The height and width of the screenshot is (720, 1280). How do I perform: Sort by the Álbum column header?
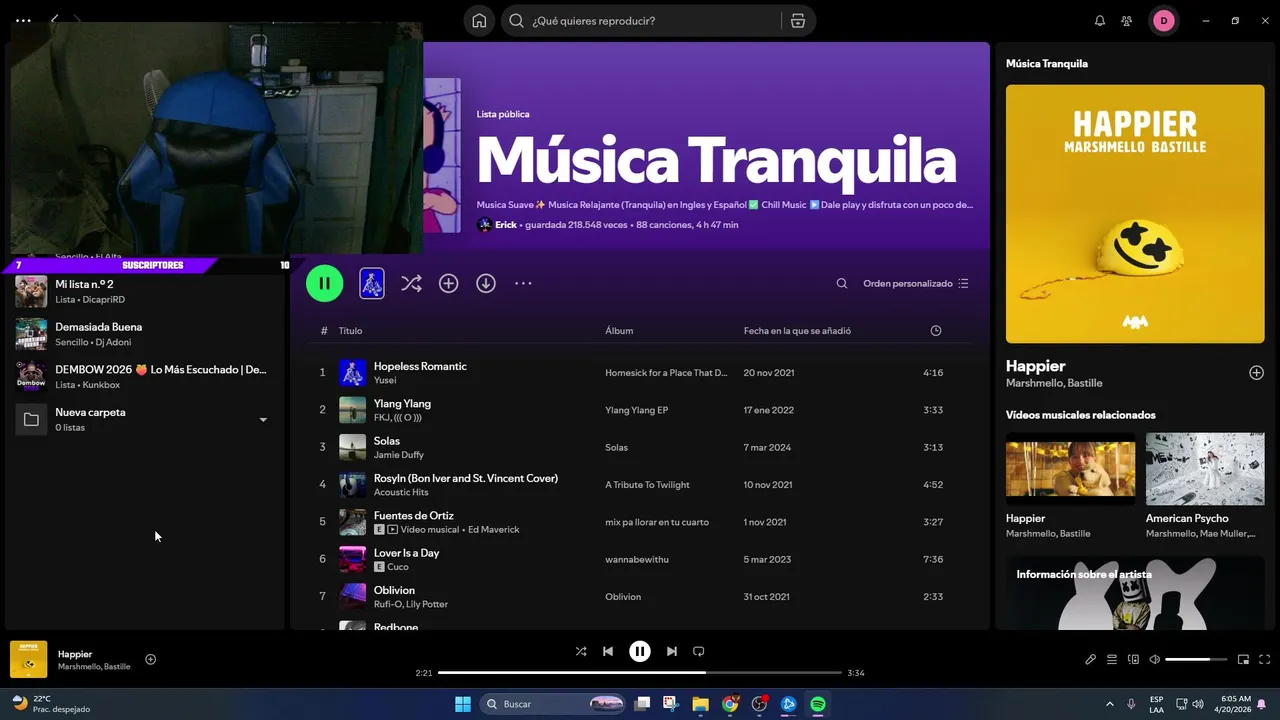click(x=619, y=331)
